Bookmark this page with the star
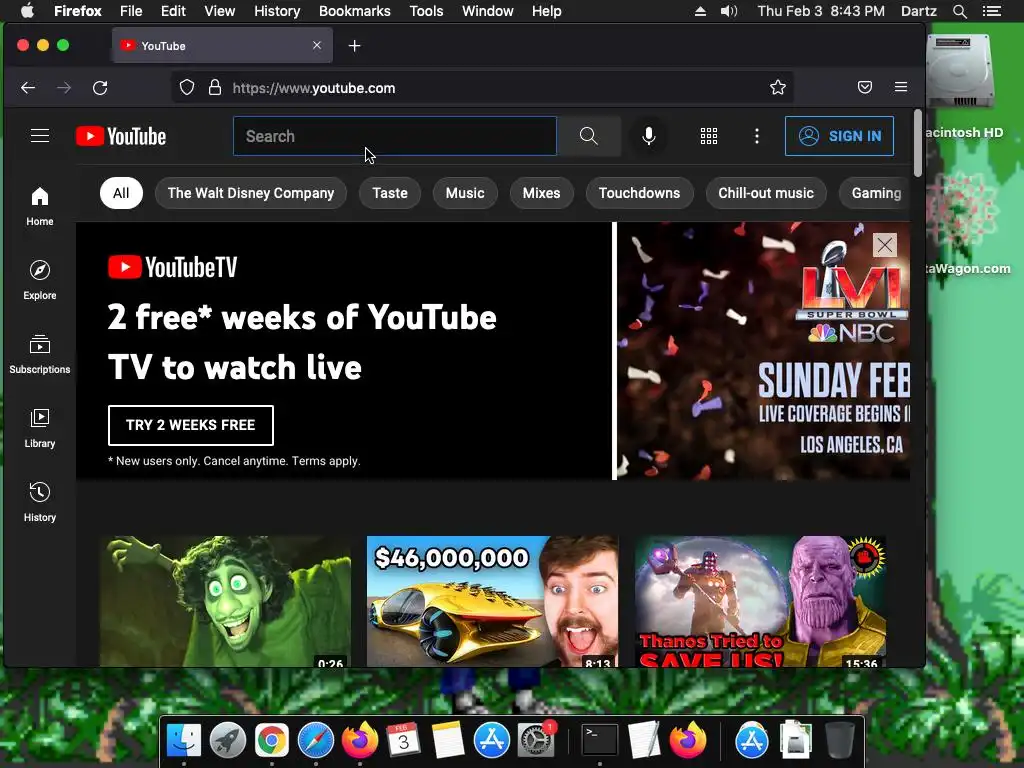 pos(777,88)
